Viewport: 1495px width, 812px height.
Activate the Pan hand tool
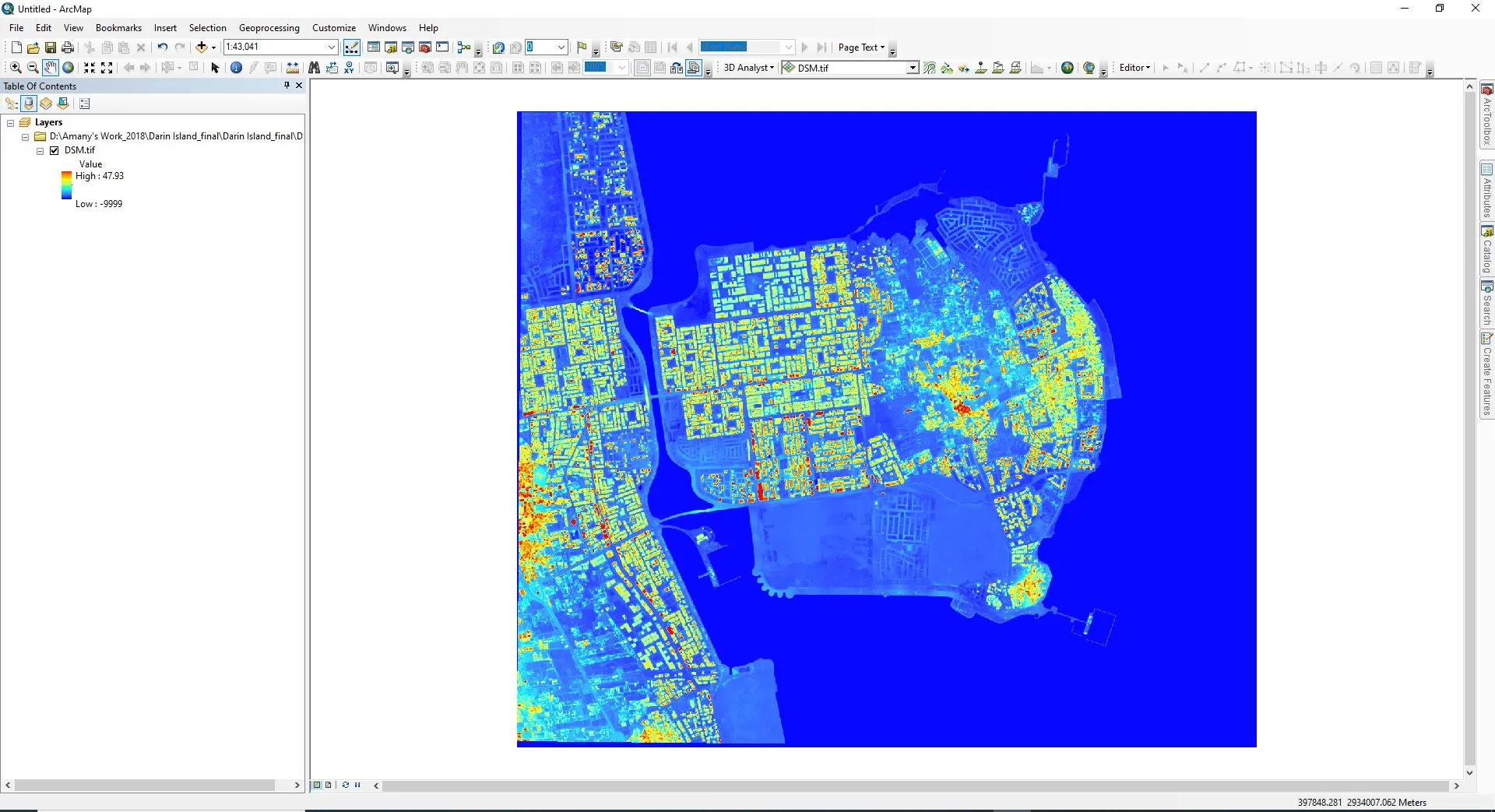coord(50,68)
